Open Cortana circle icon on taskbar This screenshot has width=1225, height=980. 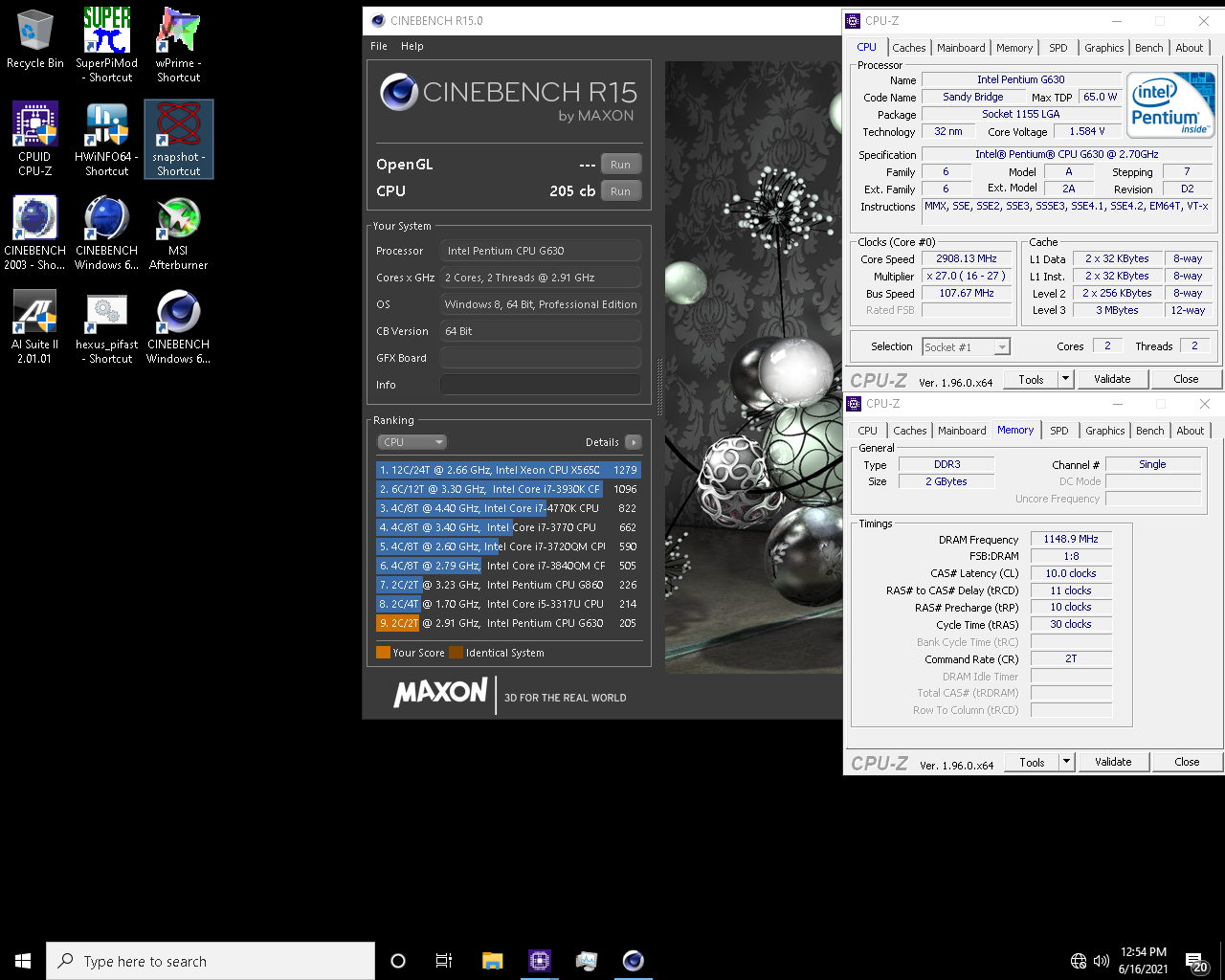tap(398, 961)
